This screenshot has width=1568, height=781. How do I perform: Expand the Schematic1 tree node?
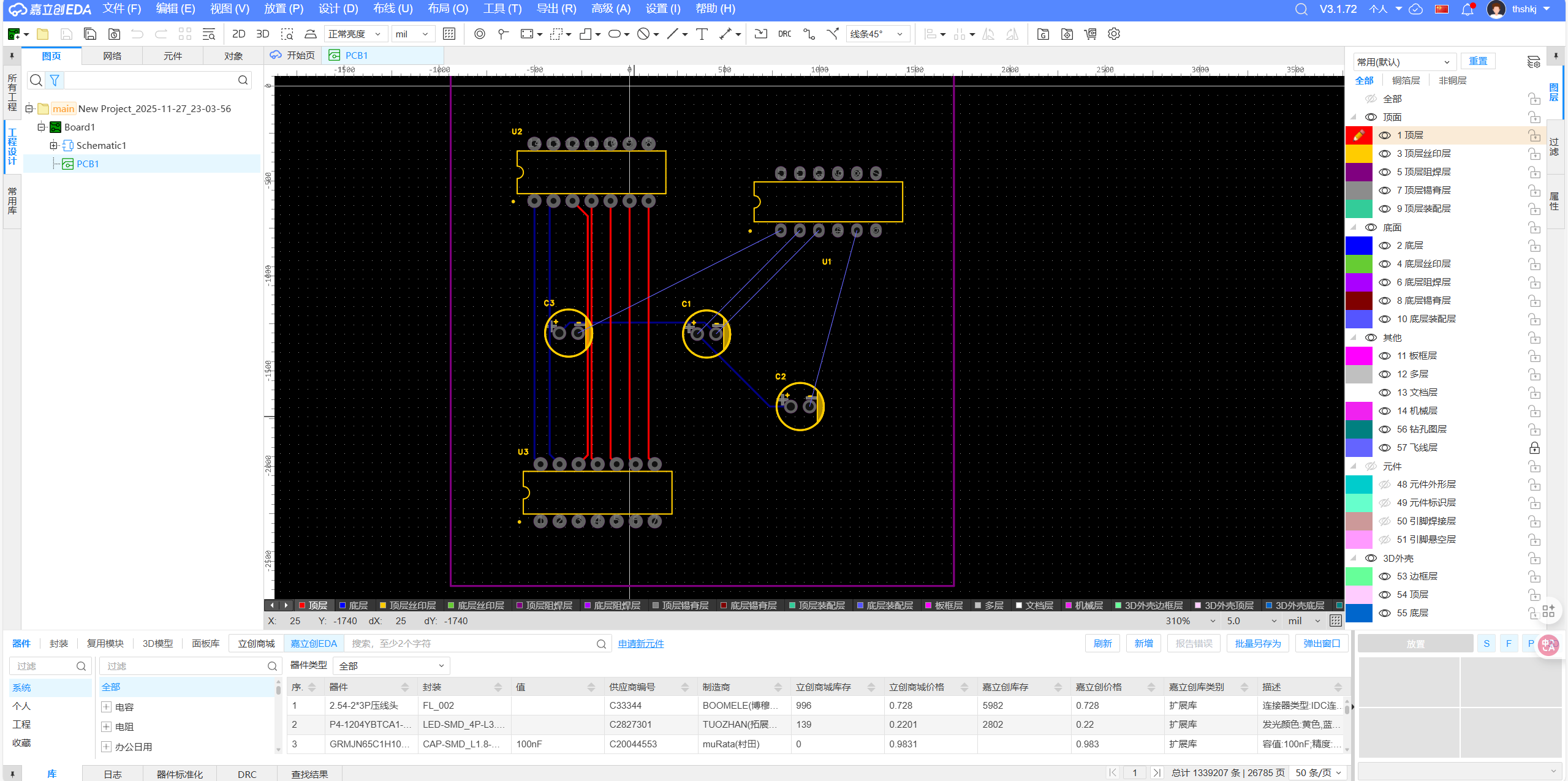(x=53, y=145)
